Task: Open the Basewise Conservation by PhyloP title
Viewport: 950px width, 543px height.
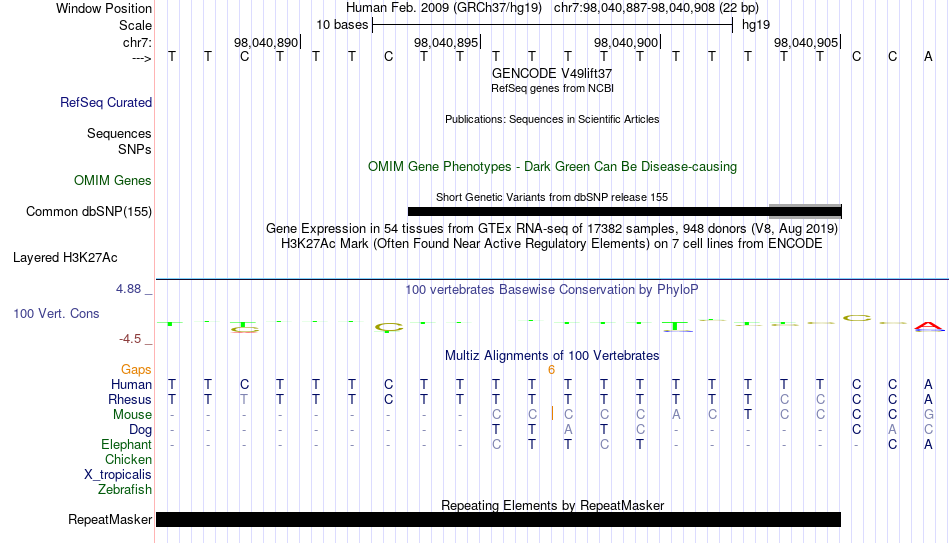Action: pyautogui.click(x=552, y=290)
